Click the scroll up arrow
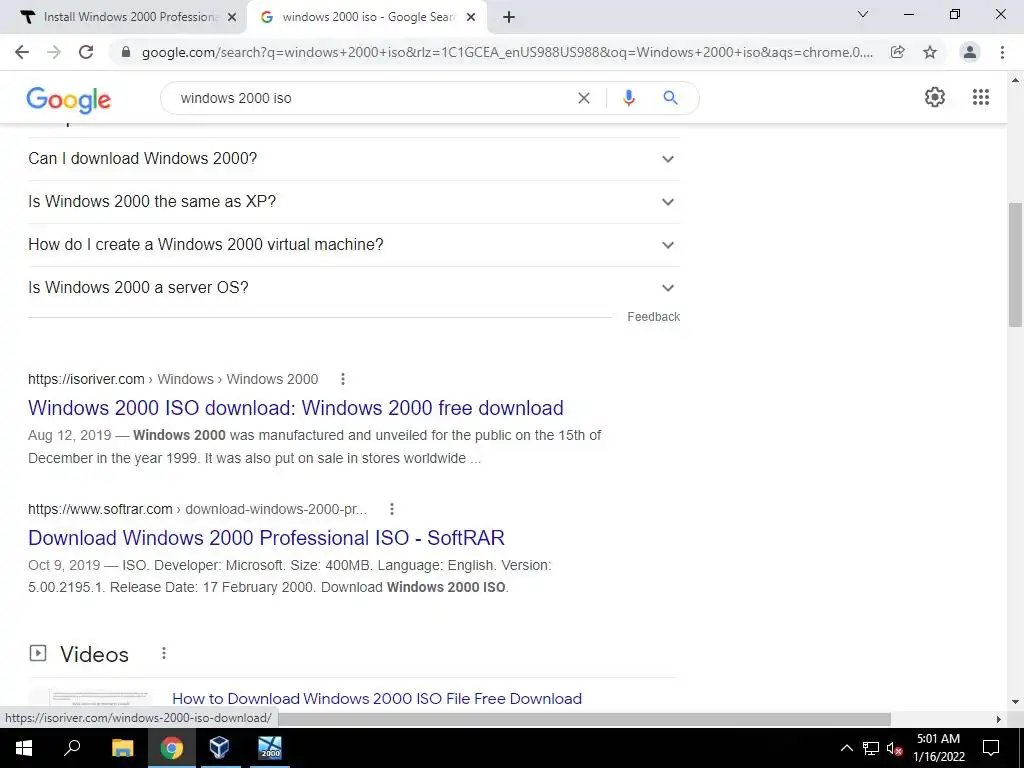Image resolution: width=1024 pixels, height=768 pixels. click(1015, 80)
